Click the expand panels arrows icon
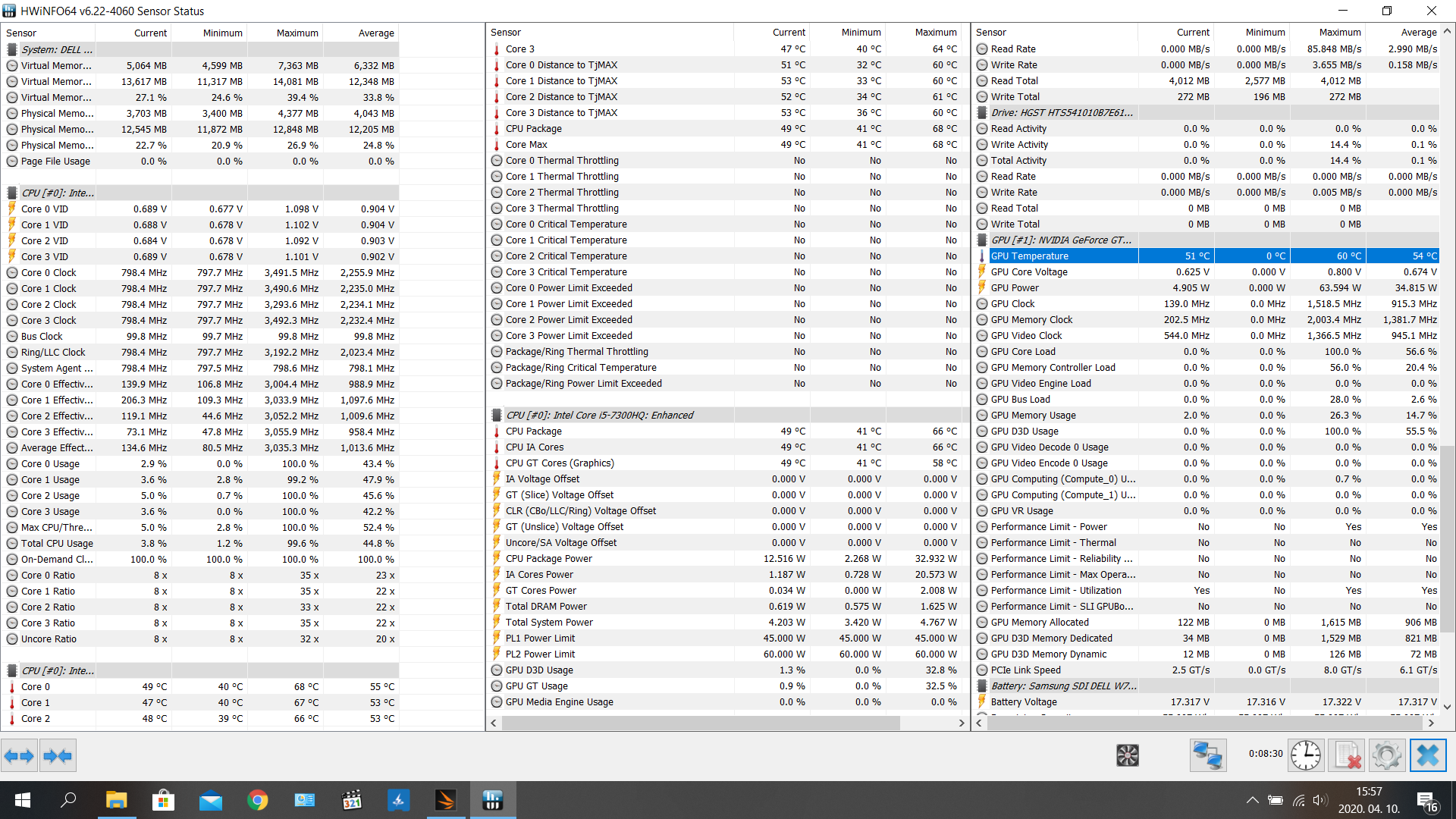Image resolution: width=1456 pixels, height=819 pixels. [x=19, y=755]
